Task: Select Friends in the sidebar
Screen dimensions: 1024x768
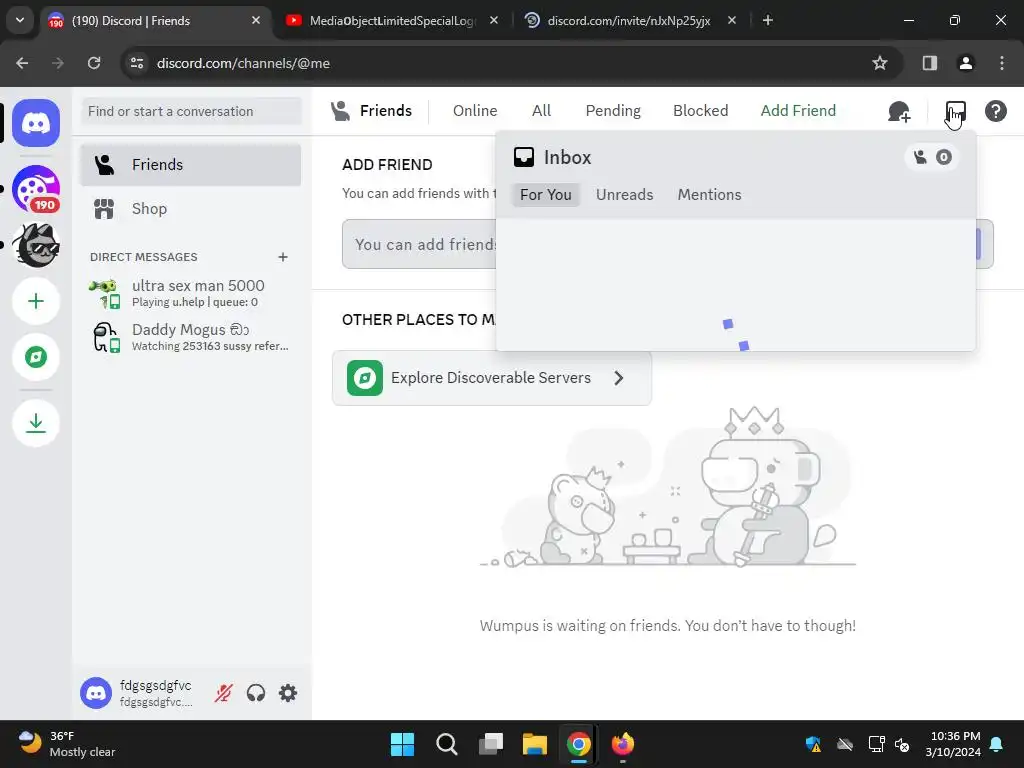Action: point(191,165)
